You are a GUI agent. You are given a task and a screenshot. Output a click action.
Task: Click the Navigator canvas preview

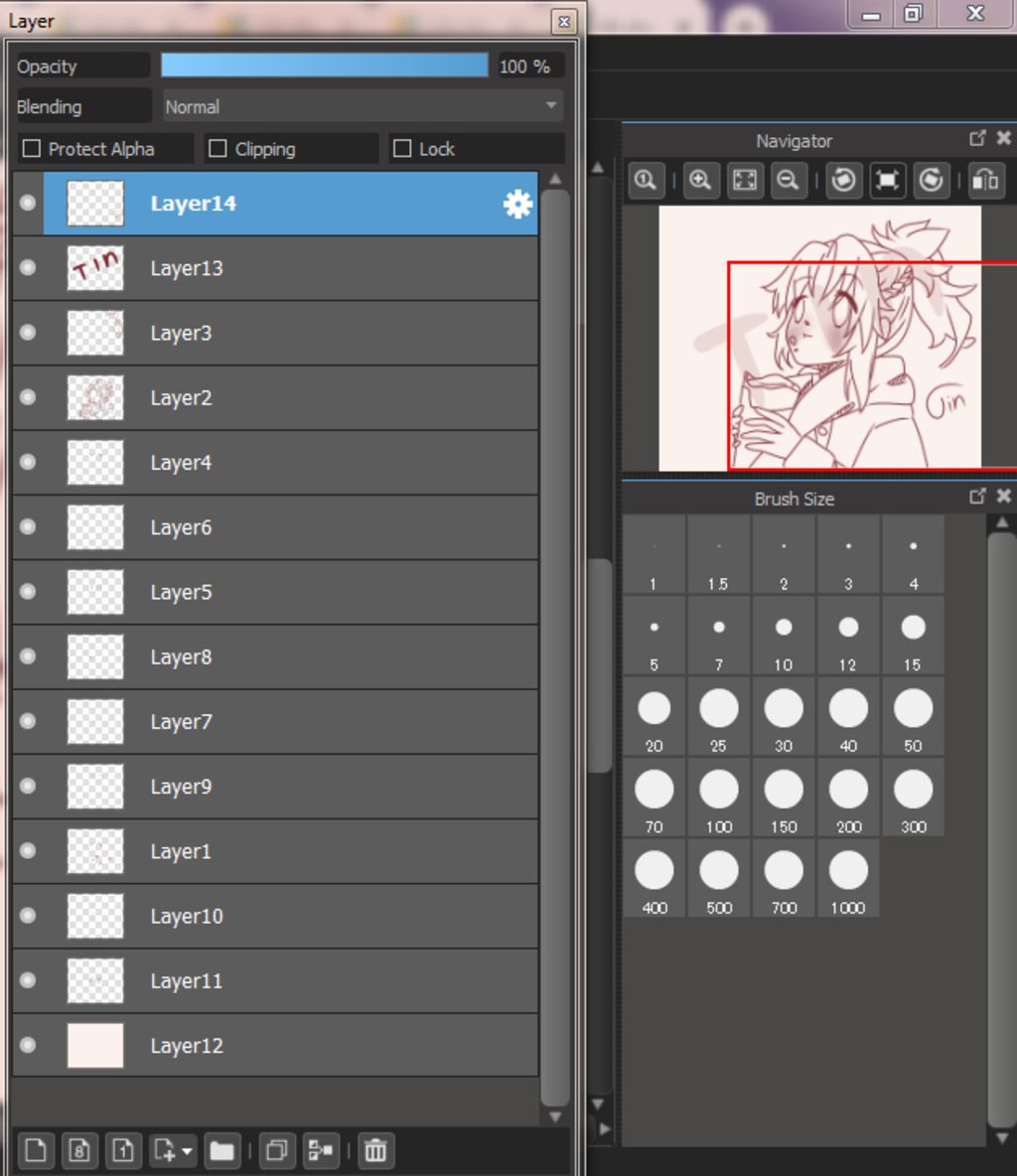coord(819,339)
